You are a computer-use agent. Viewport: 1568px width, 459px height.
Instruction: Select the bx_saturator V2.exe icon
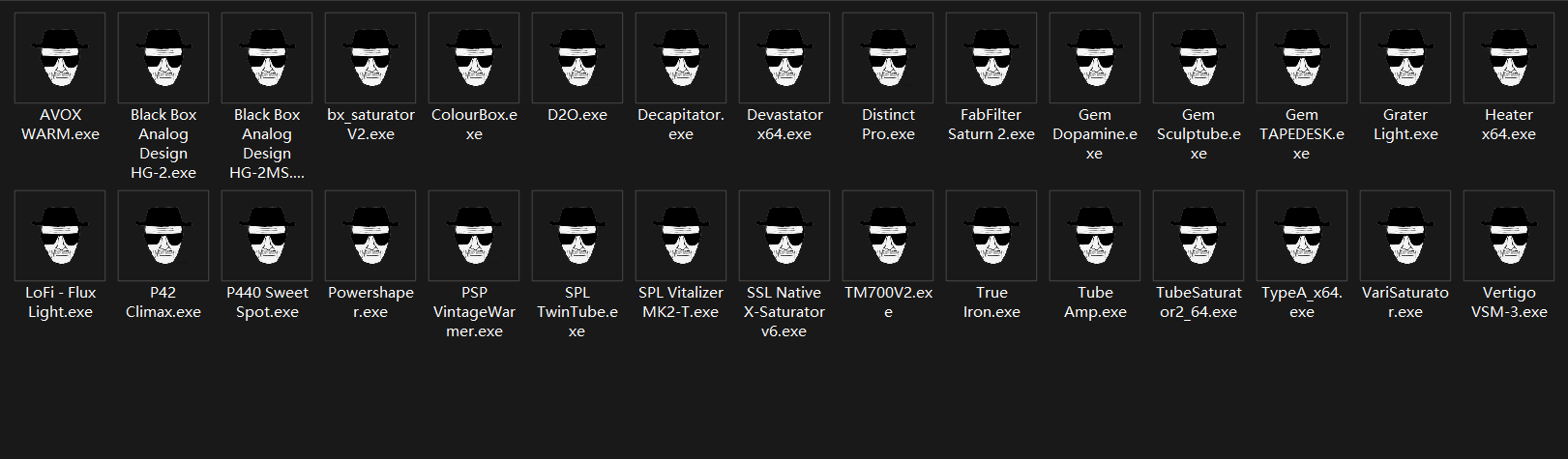(x=370, y=58)
